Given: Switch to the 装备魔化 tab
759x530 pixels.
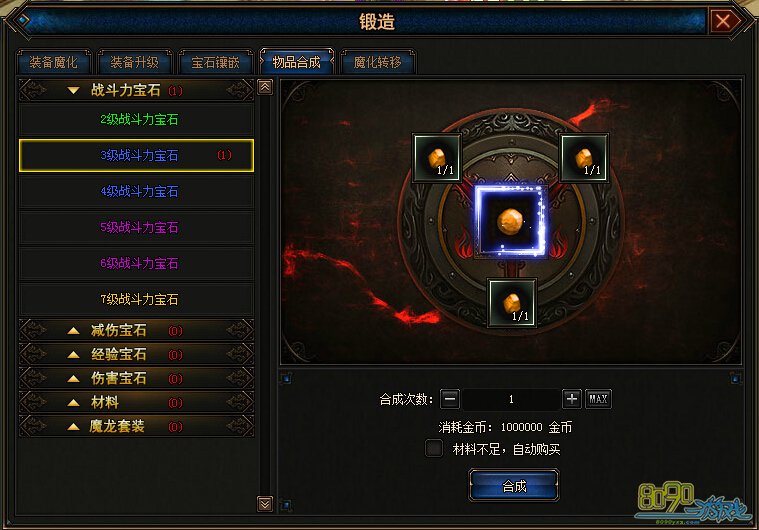Looking at the screenshot, I should click(x=53, y=62).
